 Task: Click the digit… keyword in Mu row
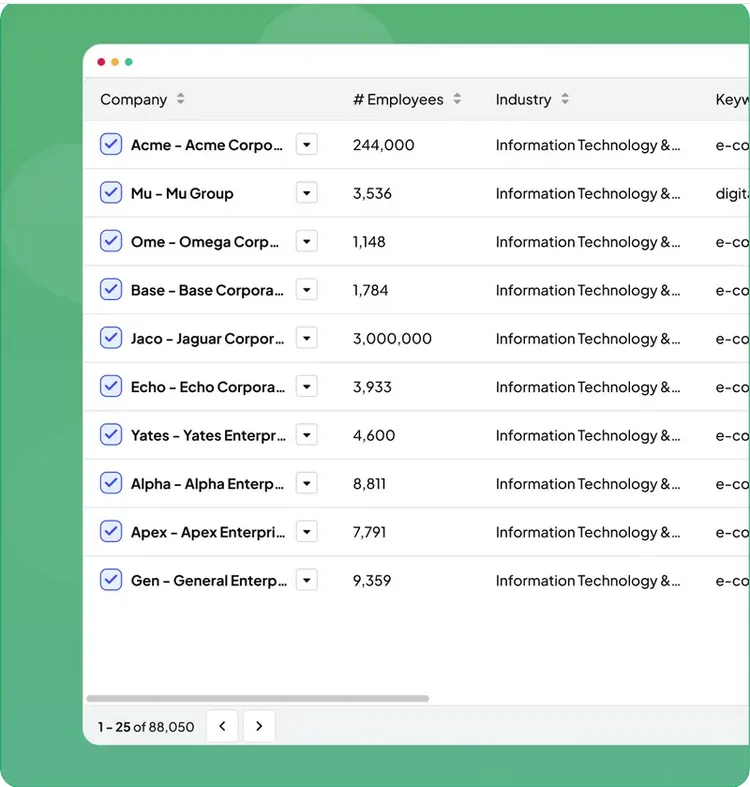(x=732, y=193)
